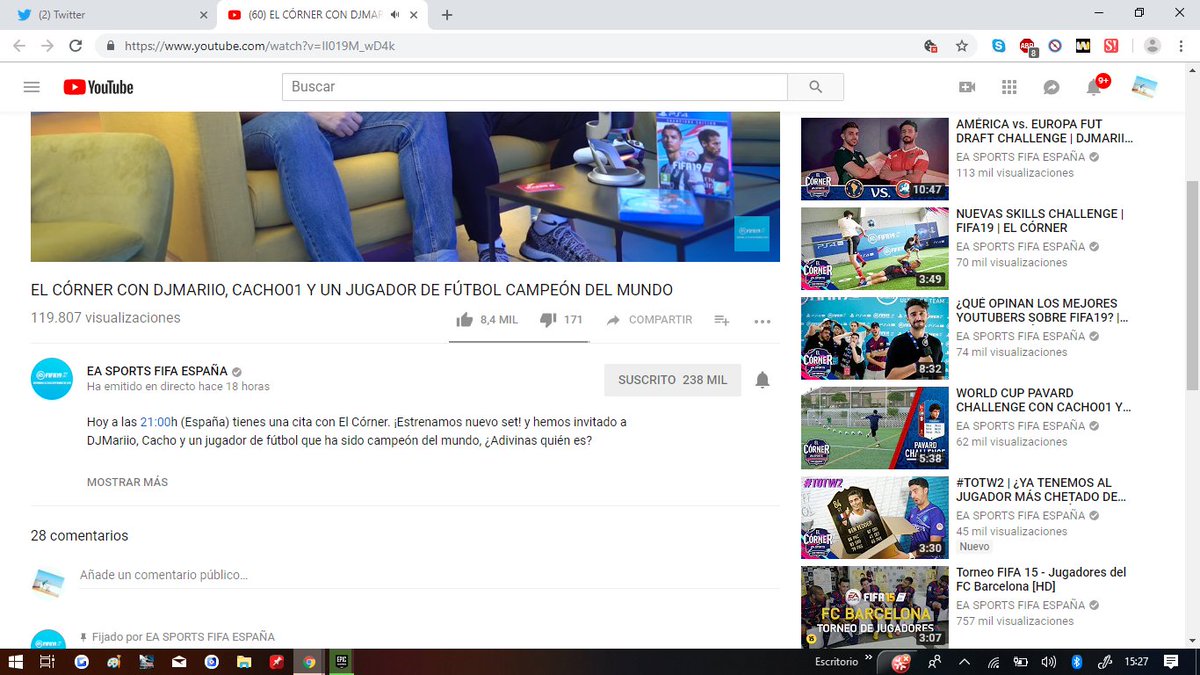Go to YouTube home via logo
This screenshot has width=1200, height=675.
[x=98, y=87]
